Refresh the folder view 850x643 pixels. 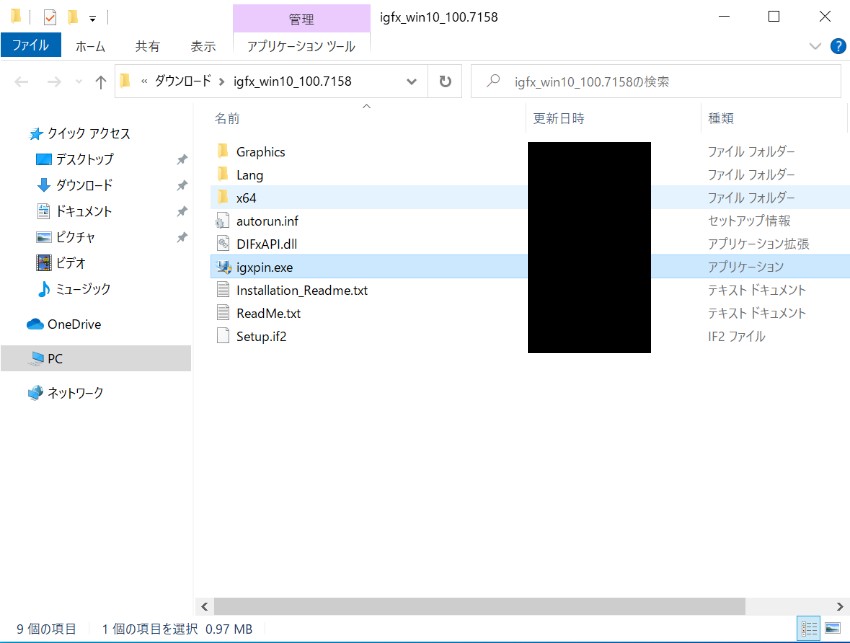(x=444, y=81)
